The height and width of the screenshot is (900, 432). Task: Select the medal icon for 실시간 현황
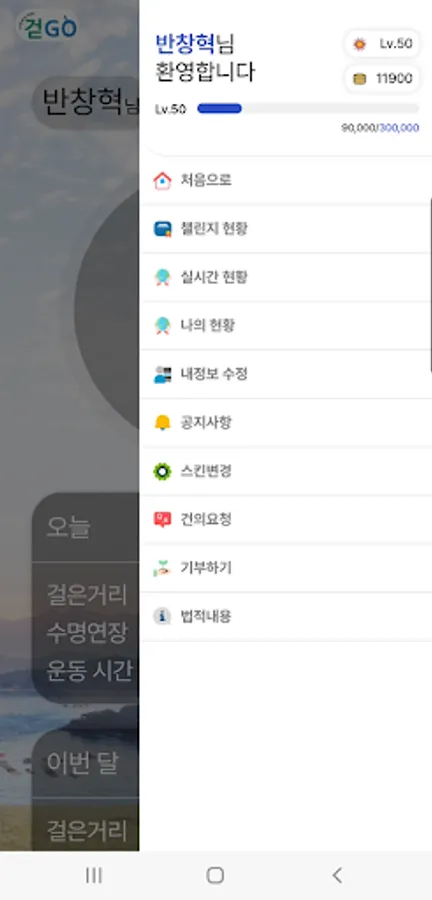[162, 278]
